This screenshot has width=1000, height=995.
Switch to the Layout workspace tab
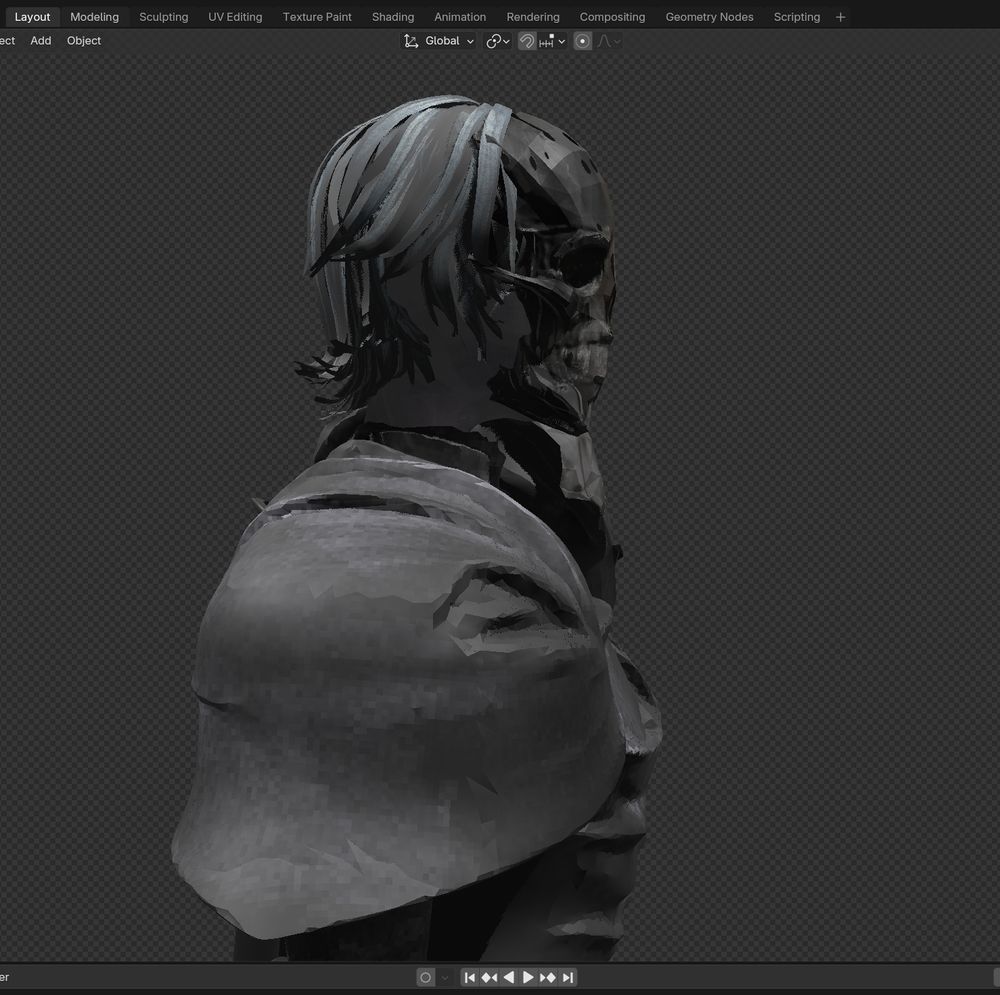(x=32, y=17)
